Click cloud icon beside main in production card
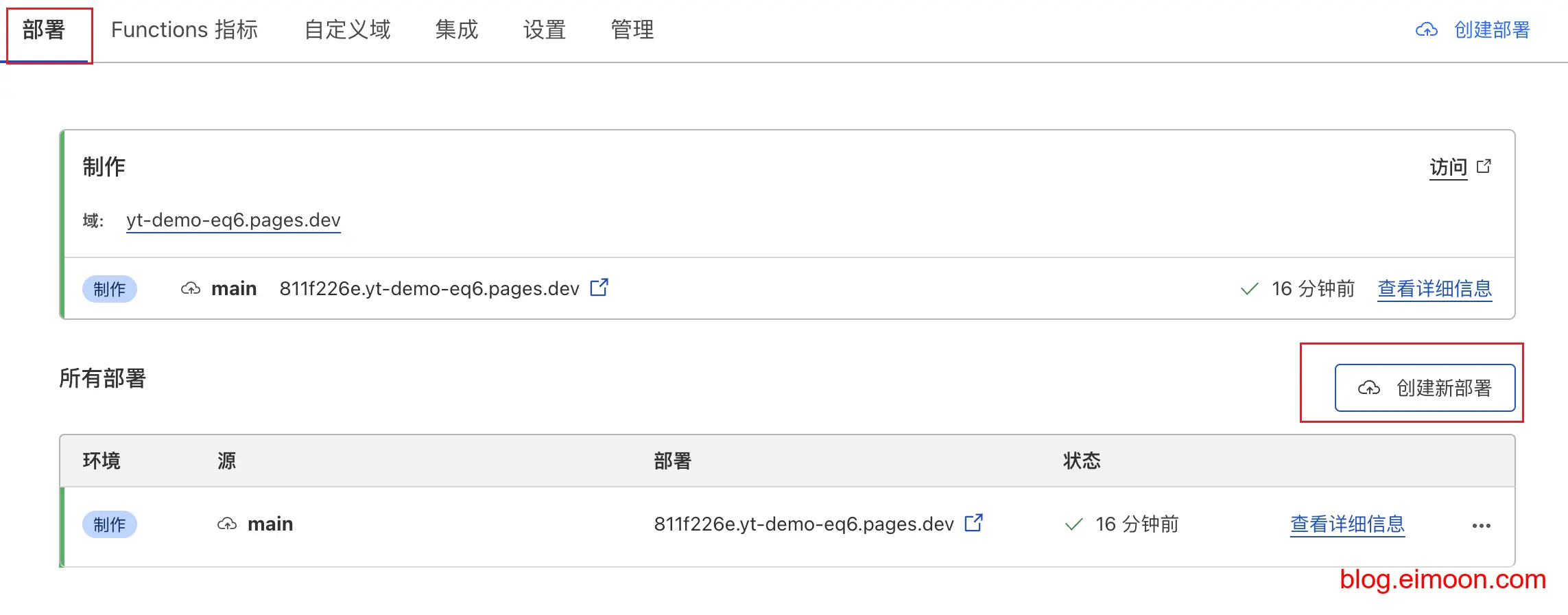This screenshot has height=615, width=1568. click(191, 289)
